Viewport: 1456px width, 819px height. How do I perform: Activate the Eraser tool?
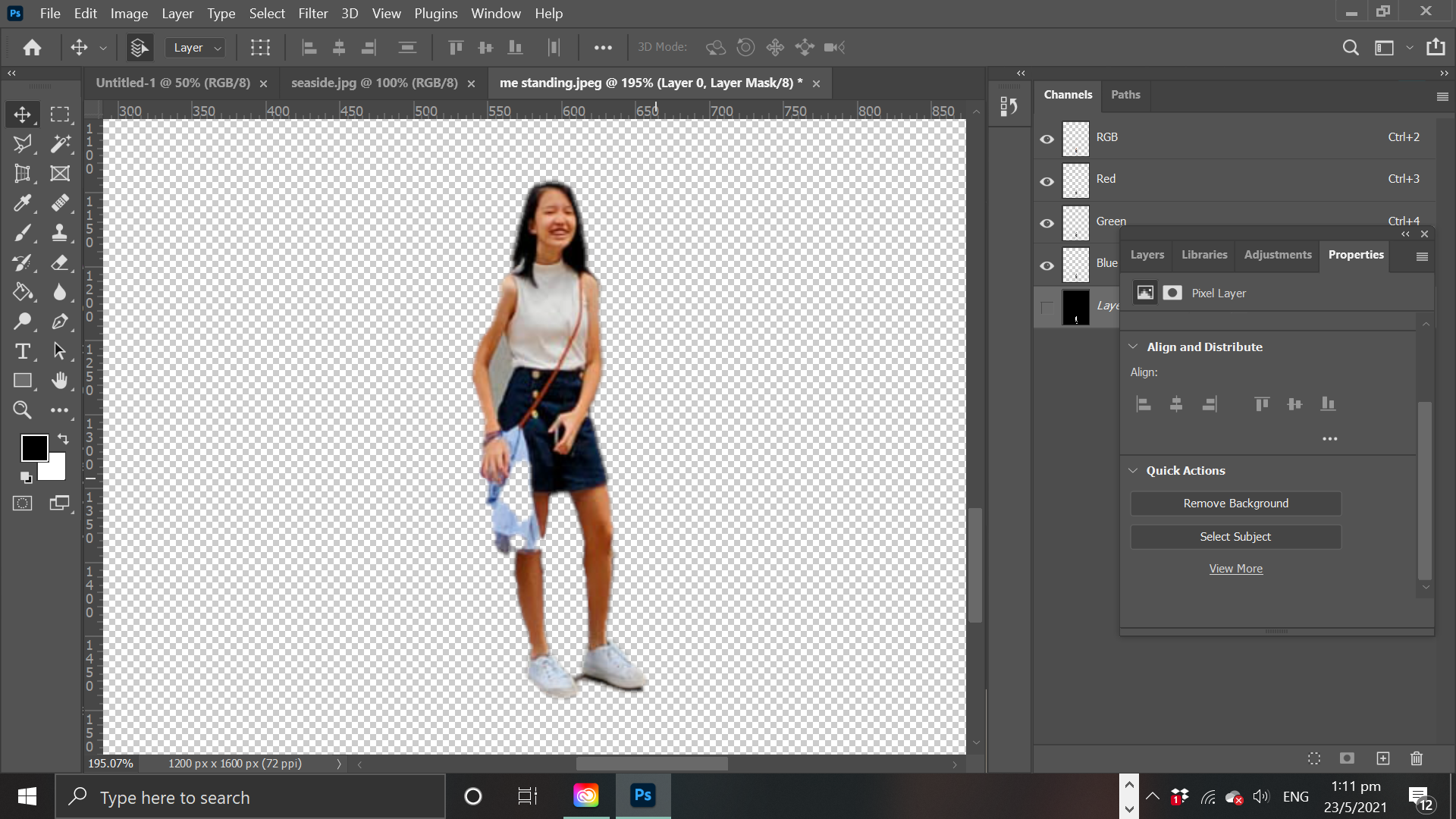point(60,262)
